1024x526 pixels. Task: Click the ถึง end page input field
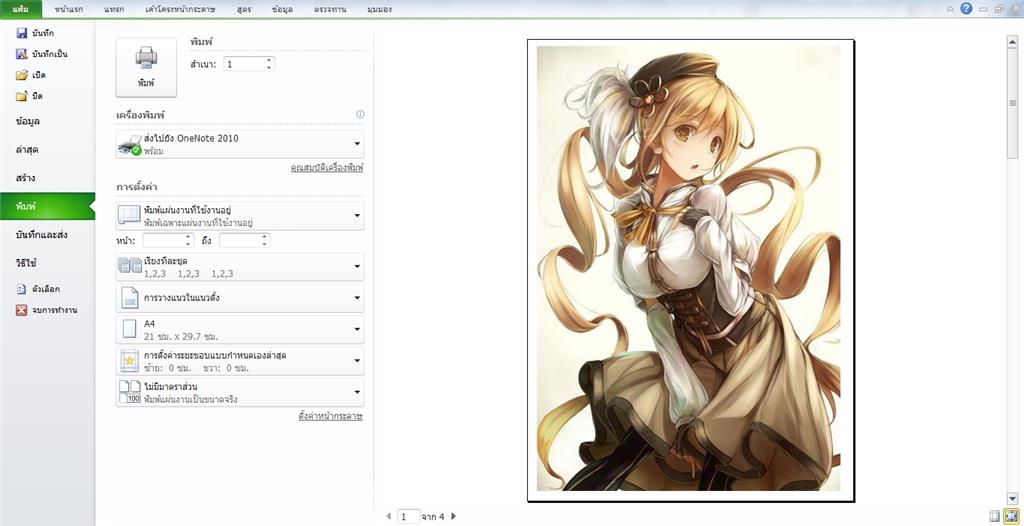point(240,240)
